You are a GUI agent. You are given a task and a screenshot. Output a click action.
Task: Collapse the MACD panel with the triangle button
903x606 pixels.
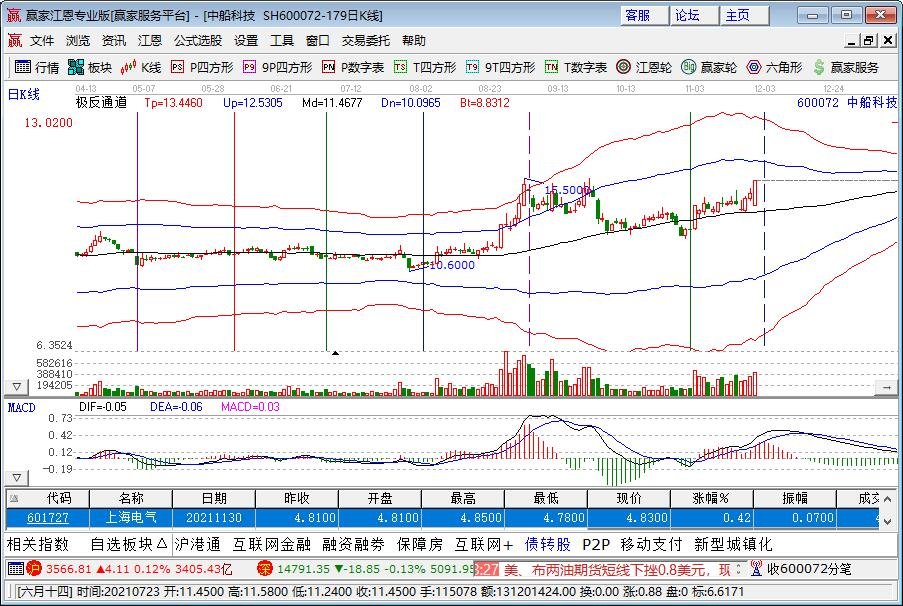coord(16,478)
